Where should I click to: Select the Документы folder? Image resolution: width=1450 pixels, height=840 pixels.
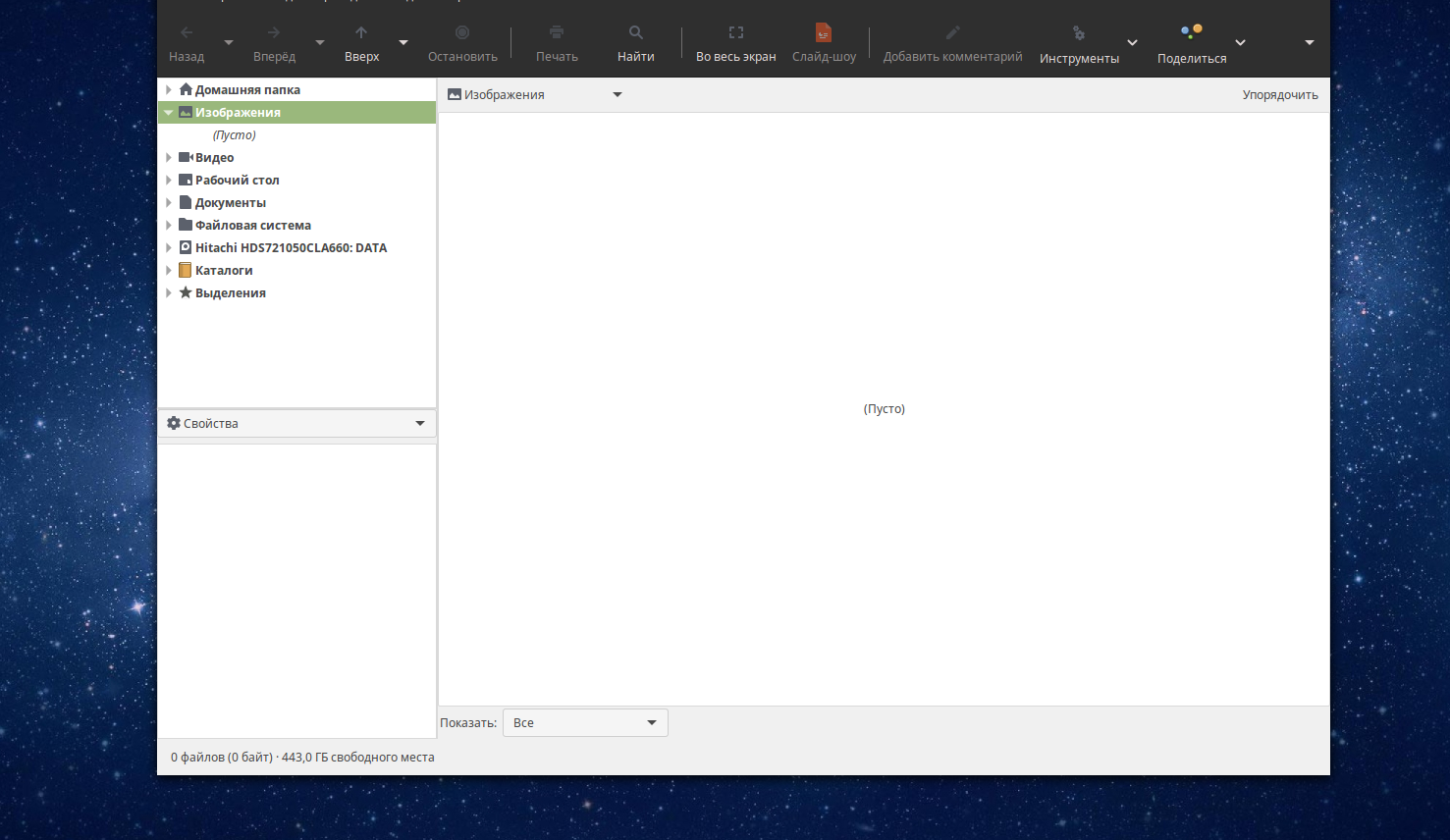[x=230, y=202]
